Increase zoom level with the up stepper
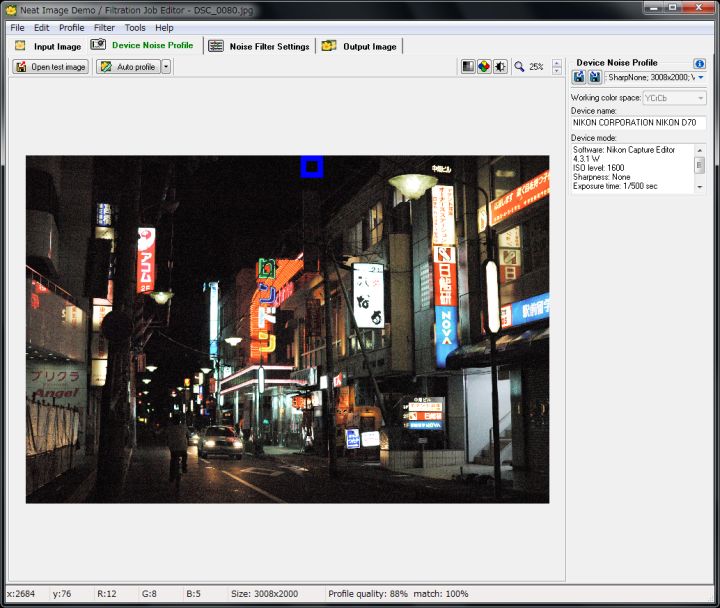Viewport: 720px width, 608px height. 557,63
